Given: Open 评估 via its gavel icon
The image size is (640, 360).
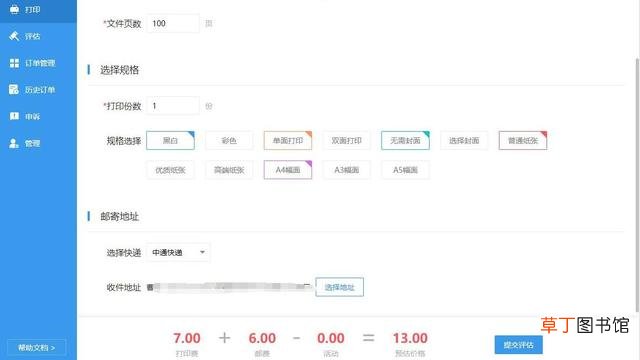Looking at the screenshot, I should pyautogui.click(x=14, y=36).
